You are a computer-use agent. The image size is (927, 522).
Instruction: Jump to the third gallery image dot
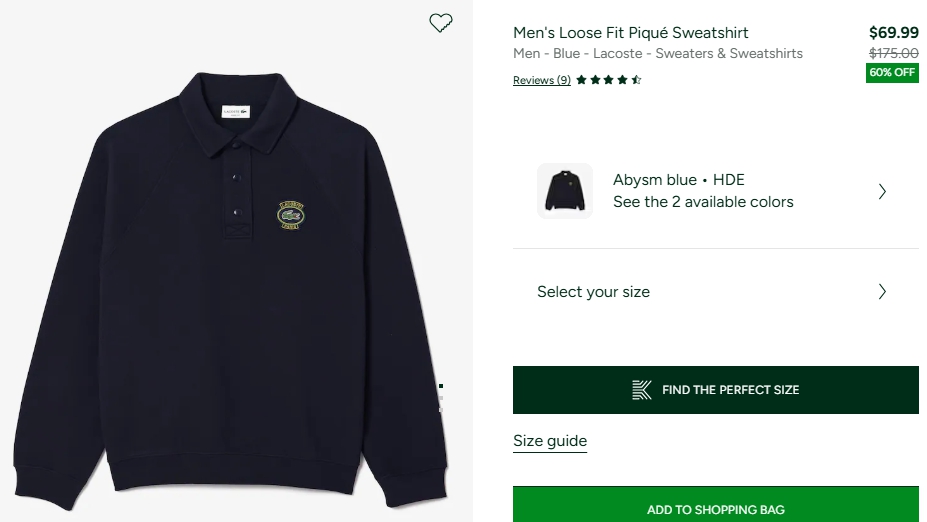[x=441, y=409]
